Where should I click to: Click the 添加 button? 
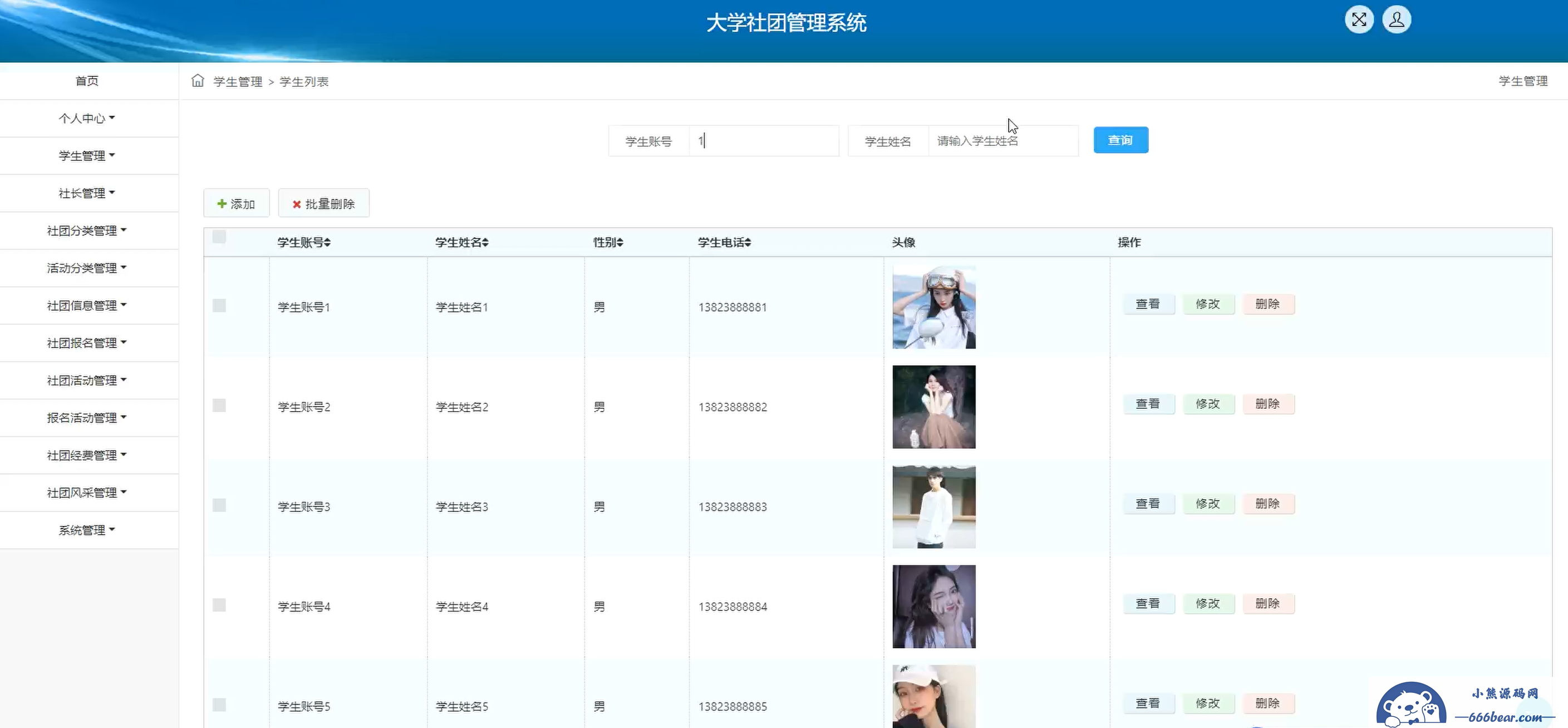[x=236, y=203]
